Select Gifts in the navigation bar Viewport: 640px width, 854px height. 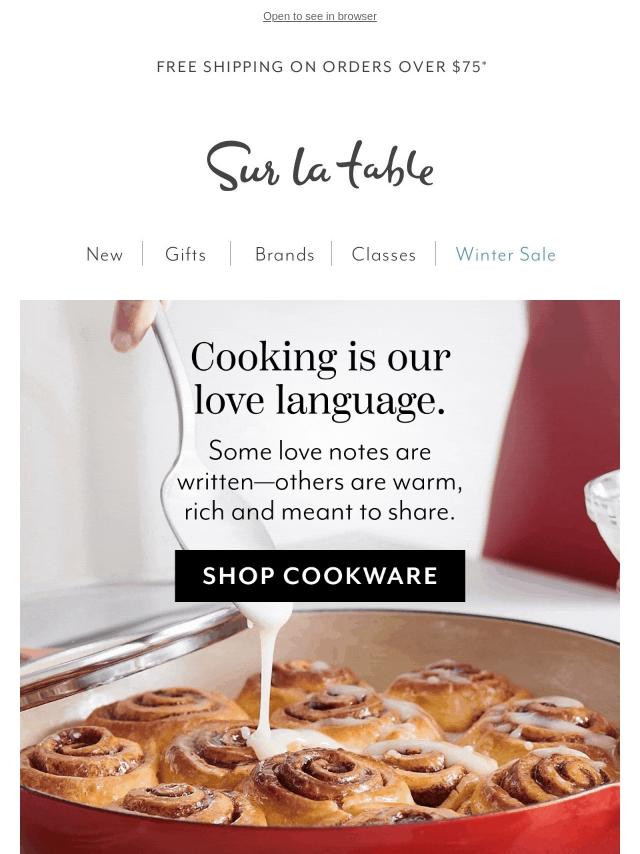[186, 254]
